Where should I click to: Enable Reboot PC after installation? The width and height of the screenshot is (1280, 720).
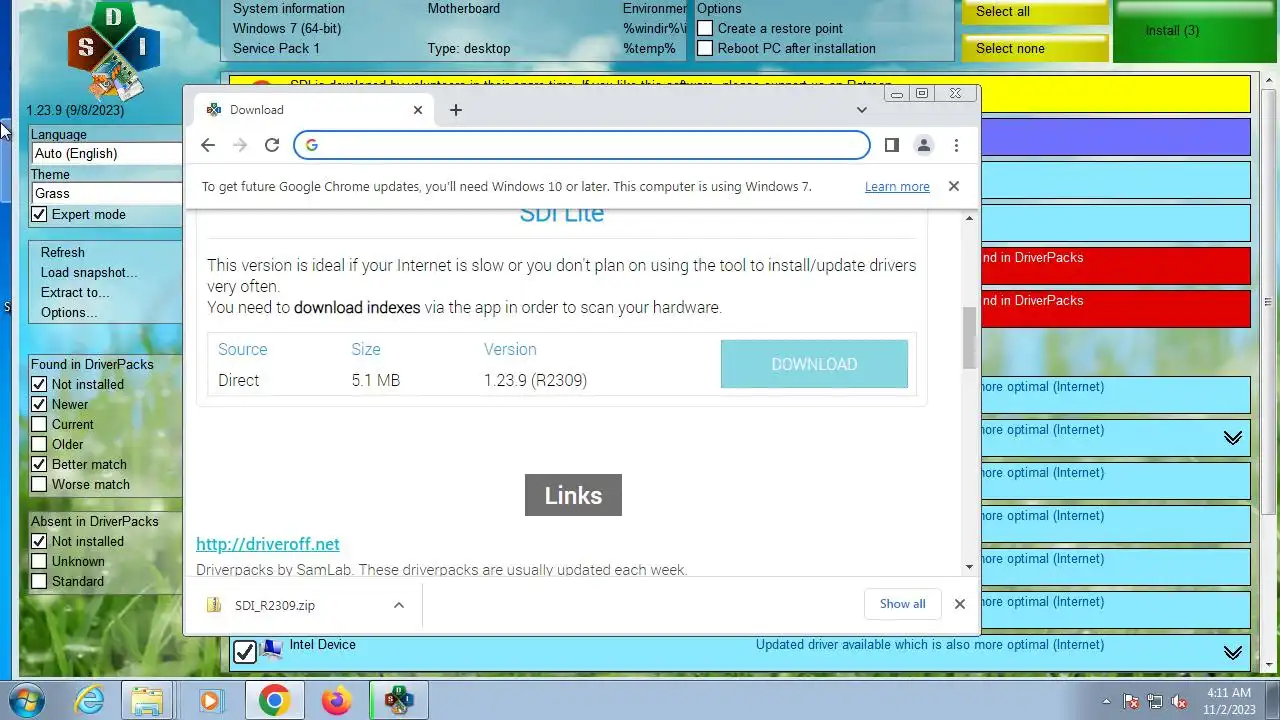tap(705, 48)
